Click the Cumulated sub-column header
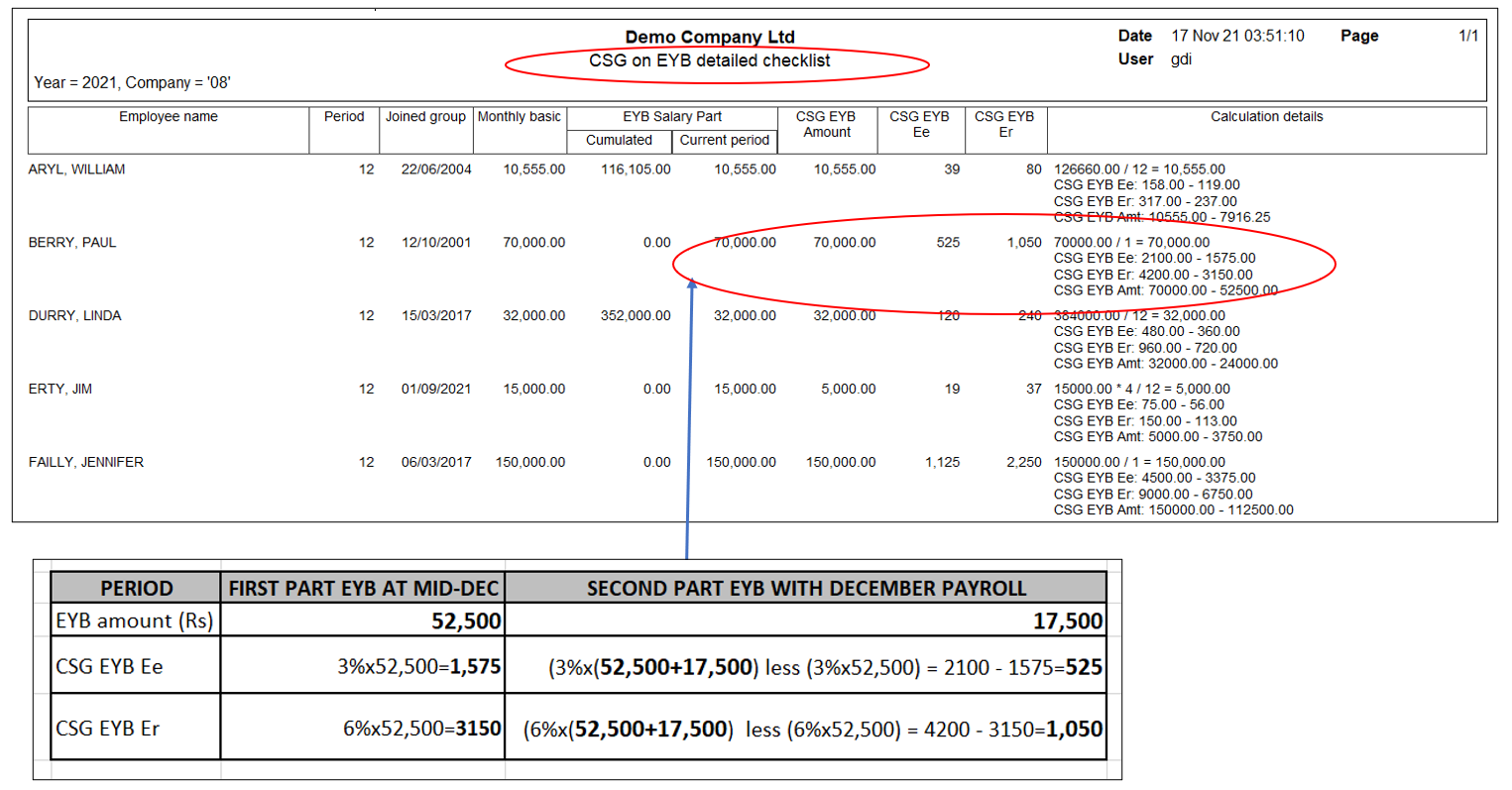Image resolution: width=1512 pixels, height=790 pixels. (x=619, y=141)
